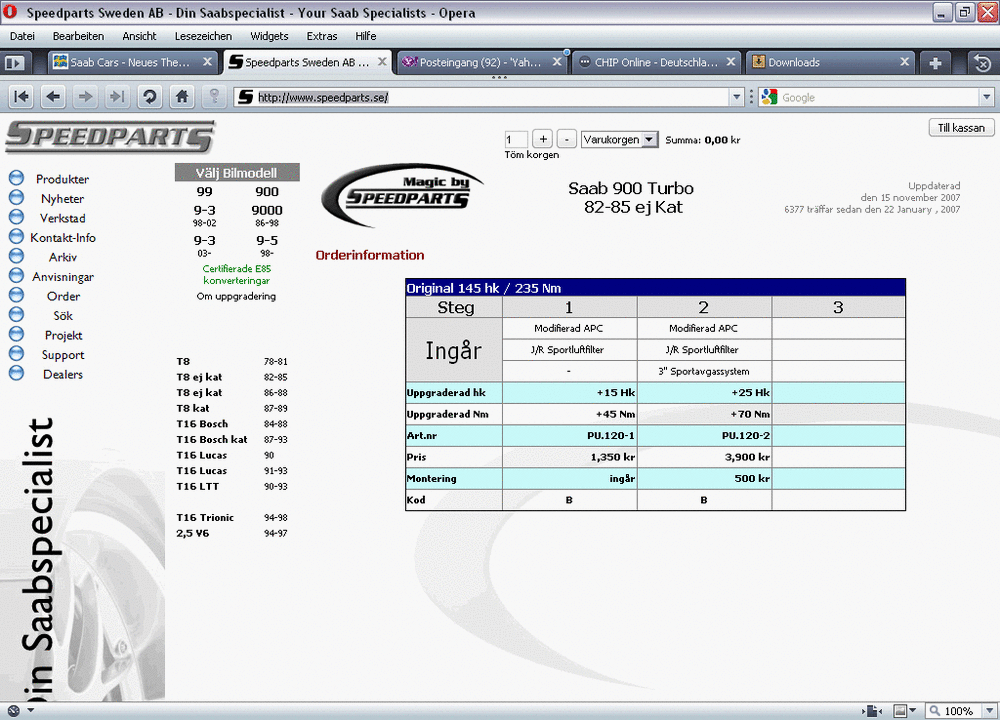Switch to the Posteingang (92) tab
The image size is (1000, 720).
click(482, 62)
